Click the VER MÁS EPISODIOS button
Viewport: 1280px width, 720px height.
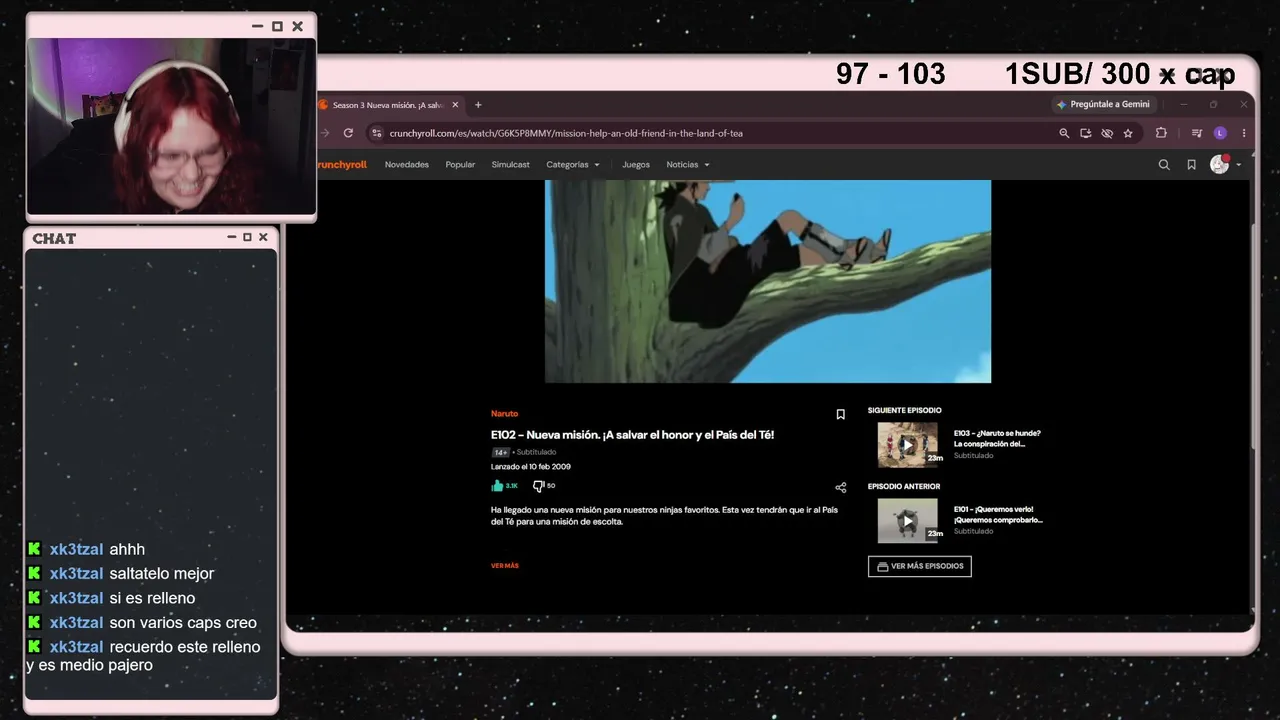pos(920,566)
